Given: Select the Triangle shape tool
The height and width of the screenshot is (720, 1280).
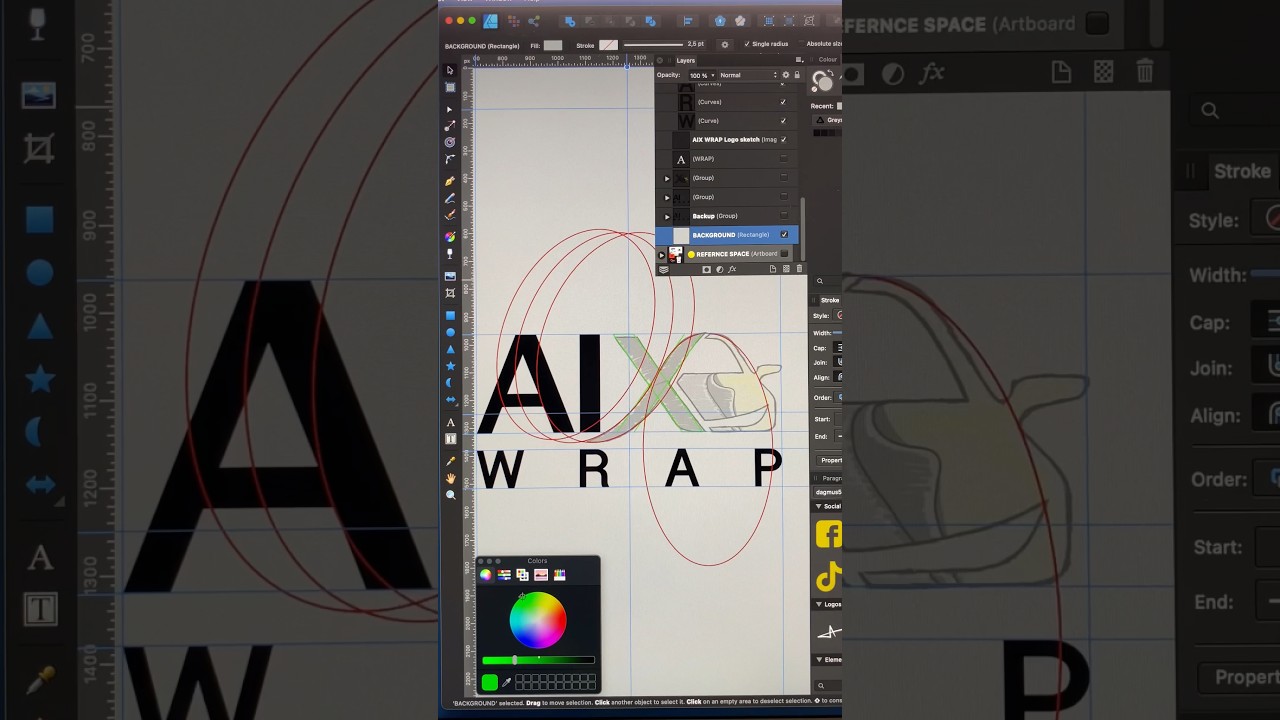Looking at the screenshot, I should tap(450, 349).
